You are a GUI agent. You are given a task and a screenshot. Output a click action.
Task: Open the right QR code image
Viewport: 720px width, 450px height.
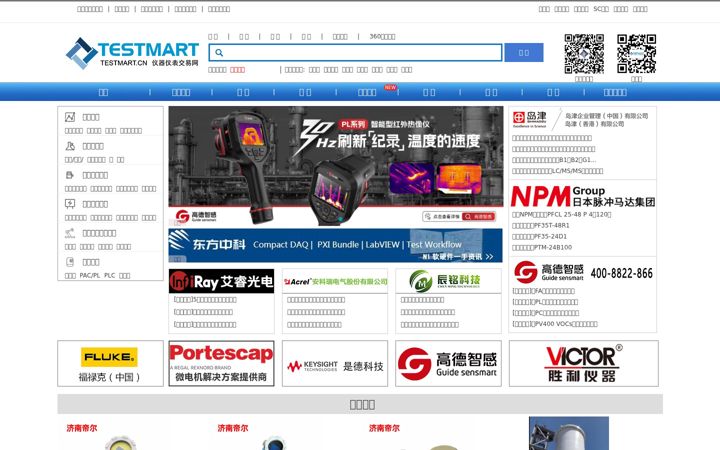pyautogui.click(x=636, y=54)
